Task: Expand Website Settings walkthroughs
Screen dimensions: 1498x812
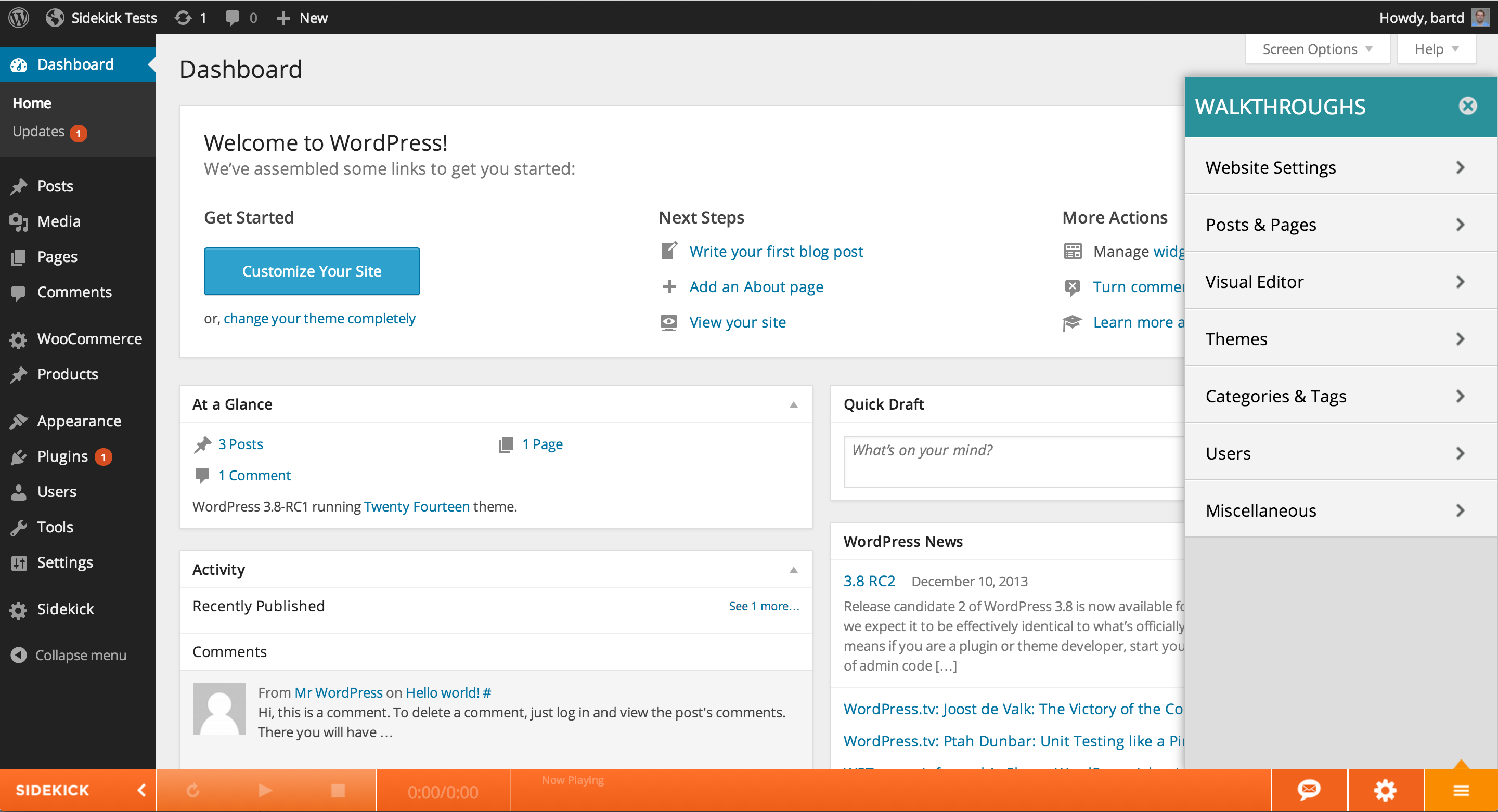Action: point(1341,167)
